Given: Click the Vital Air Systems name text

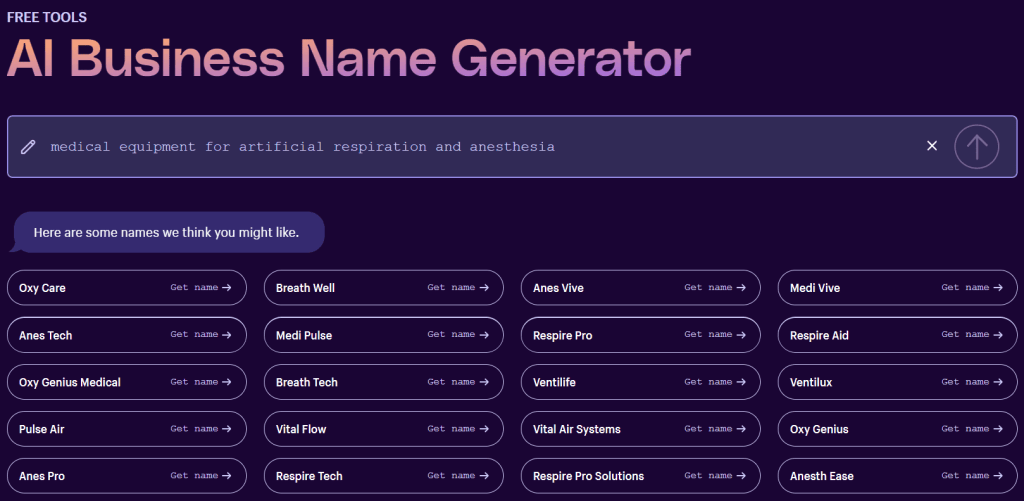Looking at the screenshot, I should pos(576,429).
